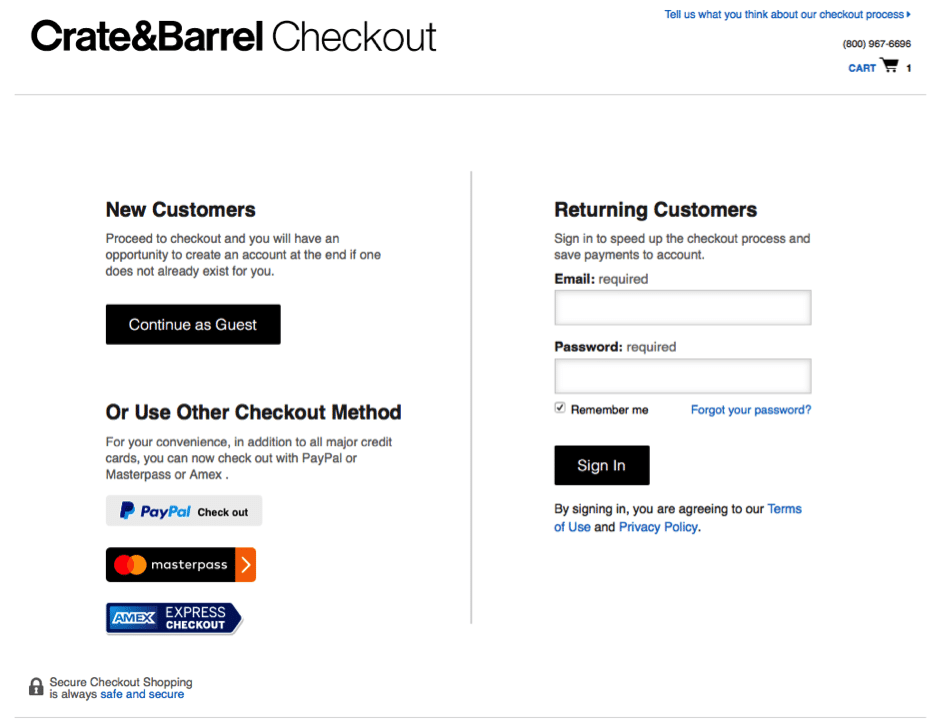This screenshot has height=728, width=941.
Task: Open the shopping cart icon
Action: [x=888, y=66]
